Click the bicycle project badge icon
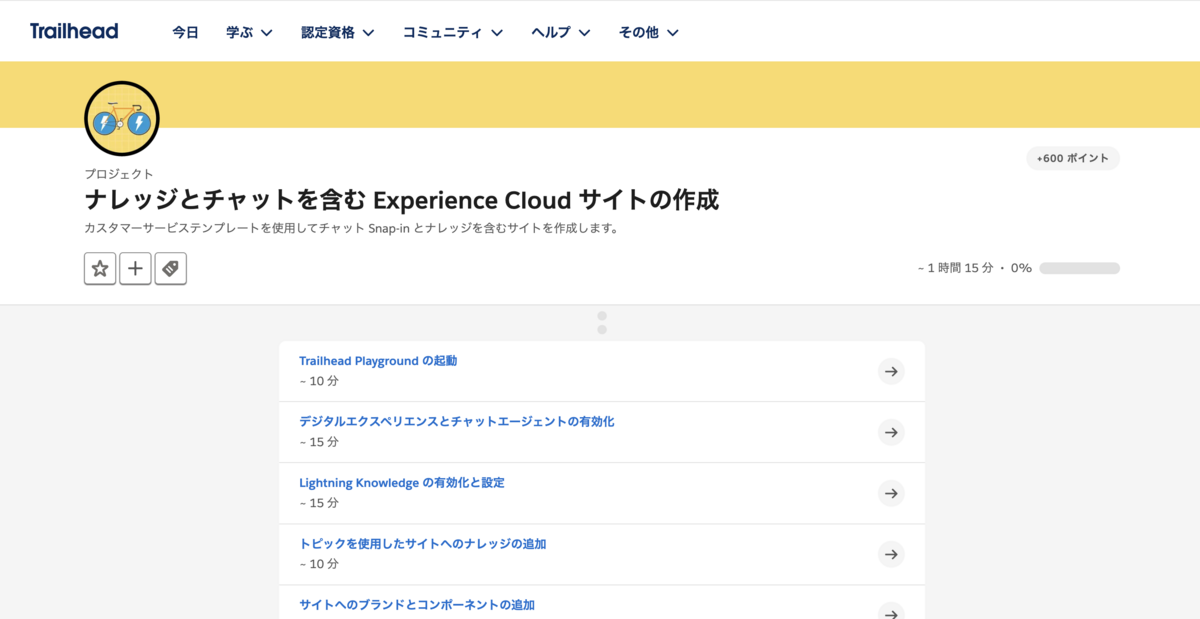The width and height of the screenshot is (1200, 619). pos(122,119)
